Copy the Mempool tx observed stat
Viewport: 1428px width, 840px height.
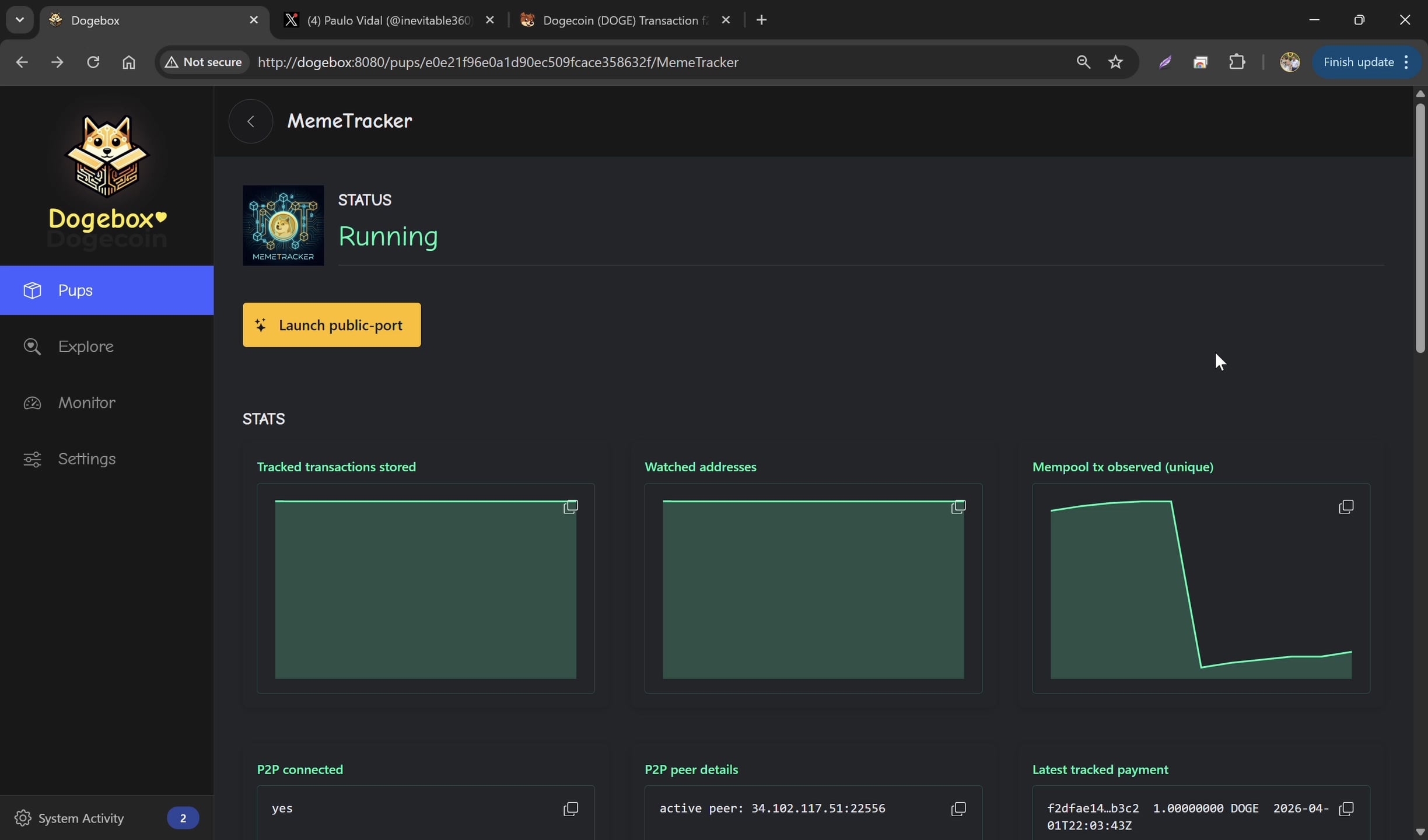pos(1346,506)
